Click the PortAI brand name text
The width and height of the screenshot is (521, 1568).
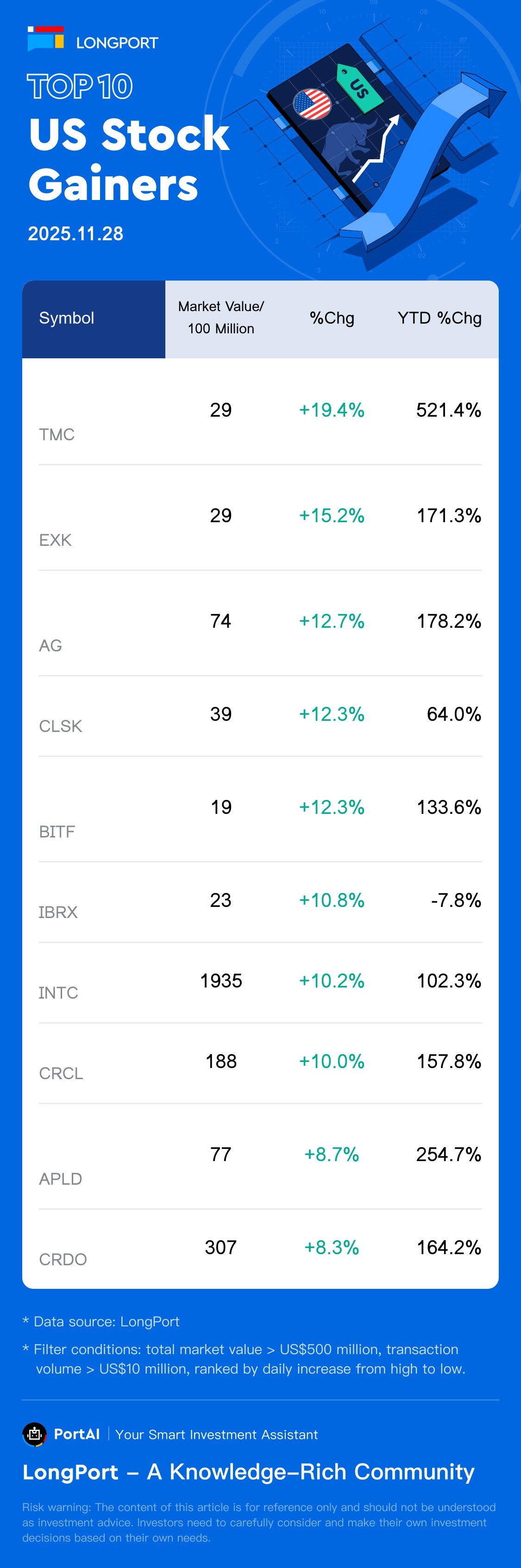tap(77, 1434)
